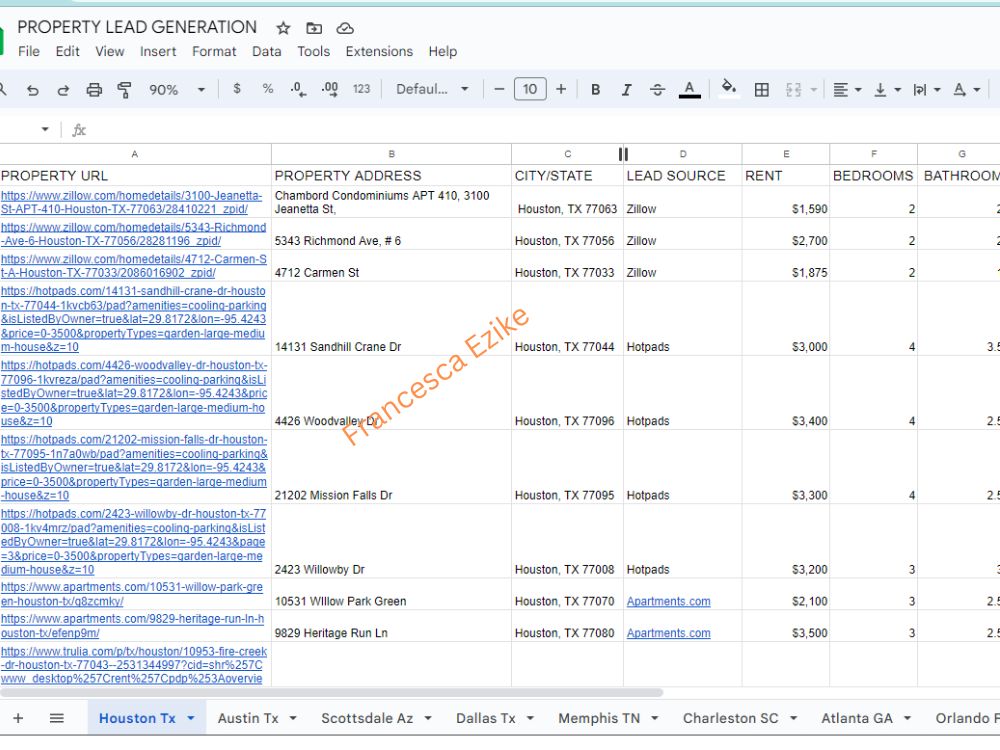Toggle bold formatting
The width and height of the screenshot is (1000, 750).
pos(595,90)
